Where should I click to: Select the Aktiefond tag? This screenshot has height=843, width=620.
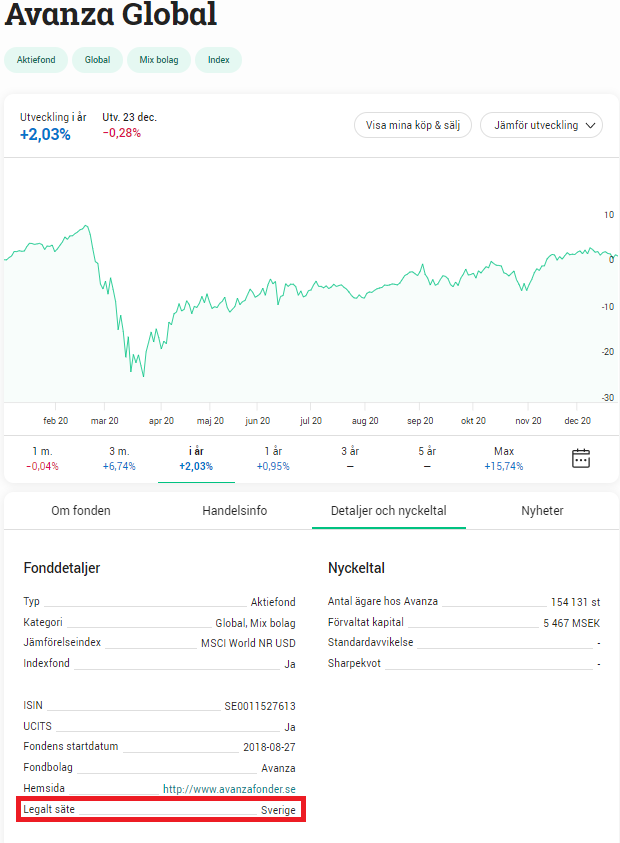pyautogui.click(x=36, y=60)
